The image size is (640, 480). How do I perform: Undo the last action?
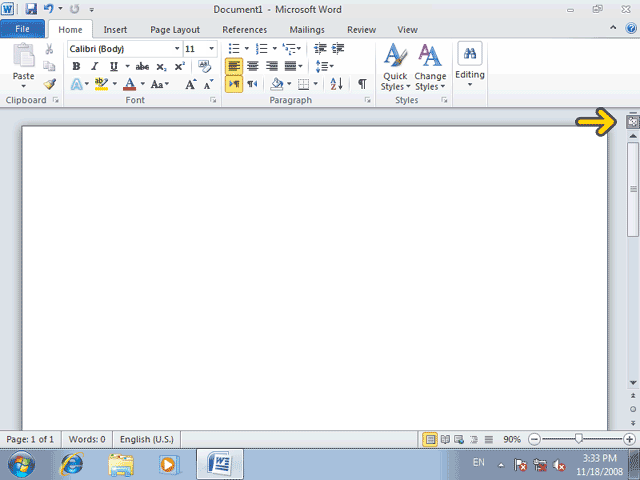click(48, 9)
